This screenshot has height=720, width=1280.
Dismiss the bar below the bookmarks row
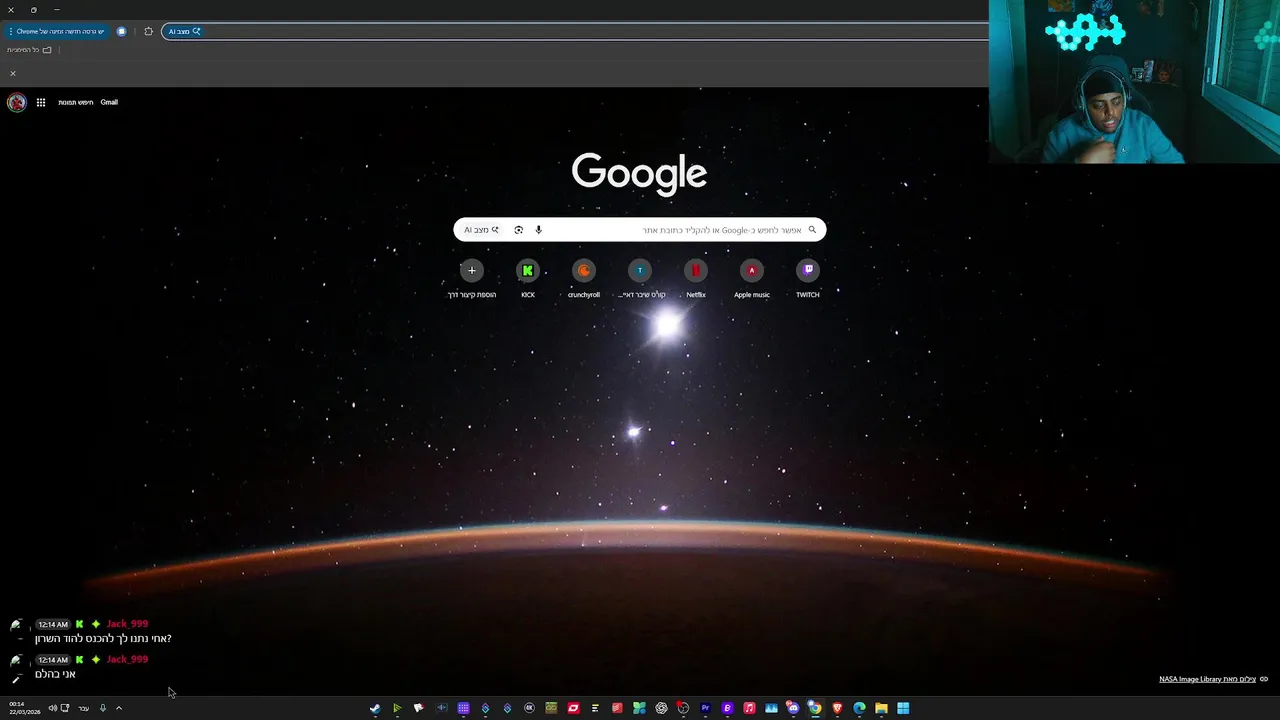point(13,73)
